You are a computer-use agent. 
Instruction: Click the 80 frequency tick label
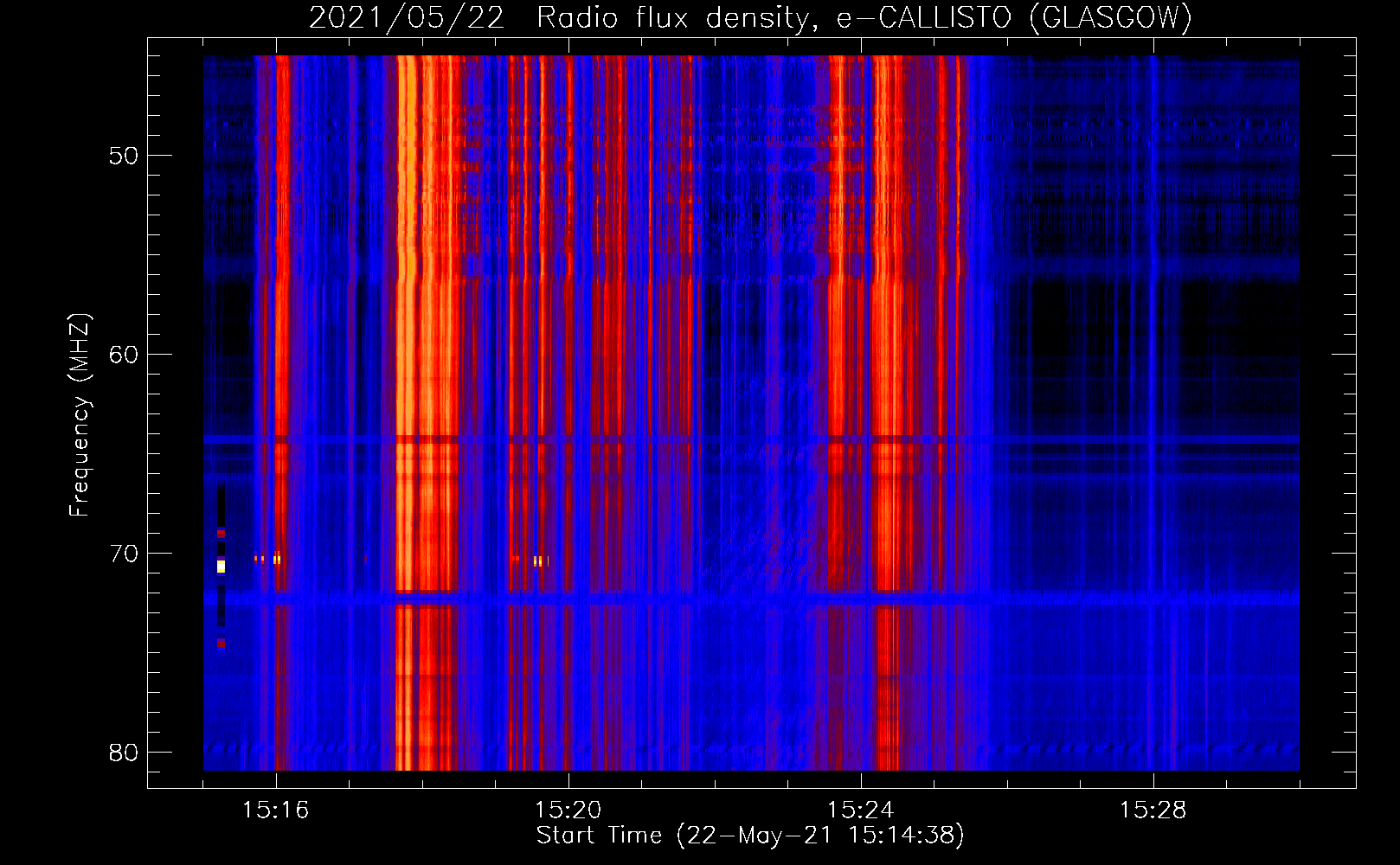coord(124,753)
